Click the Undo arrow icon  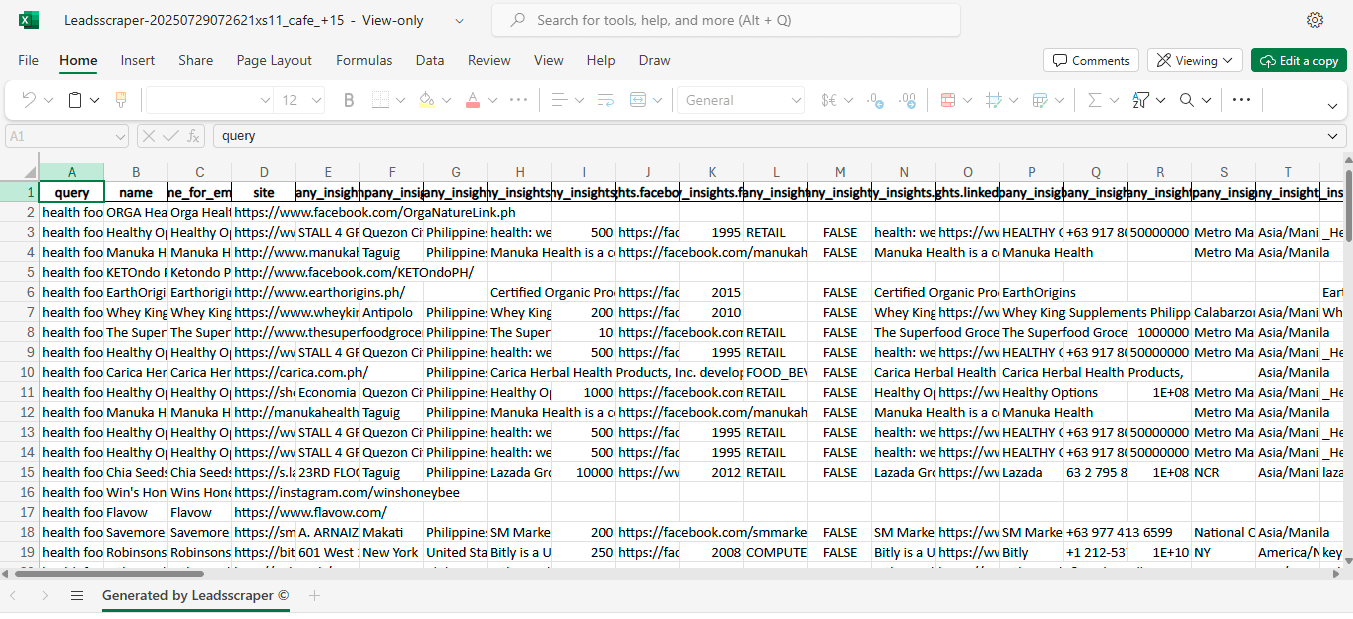point(29,100)
